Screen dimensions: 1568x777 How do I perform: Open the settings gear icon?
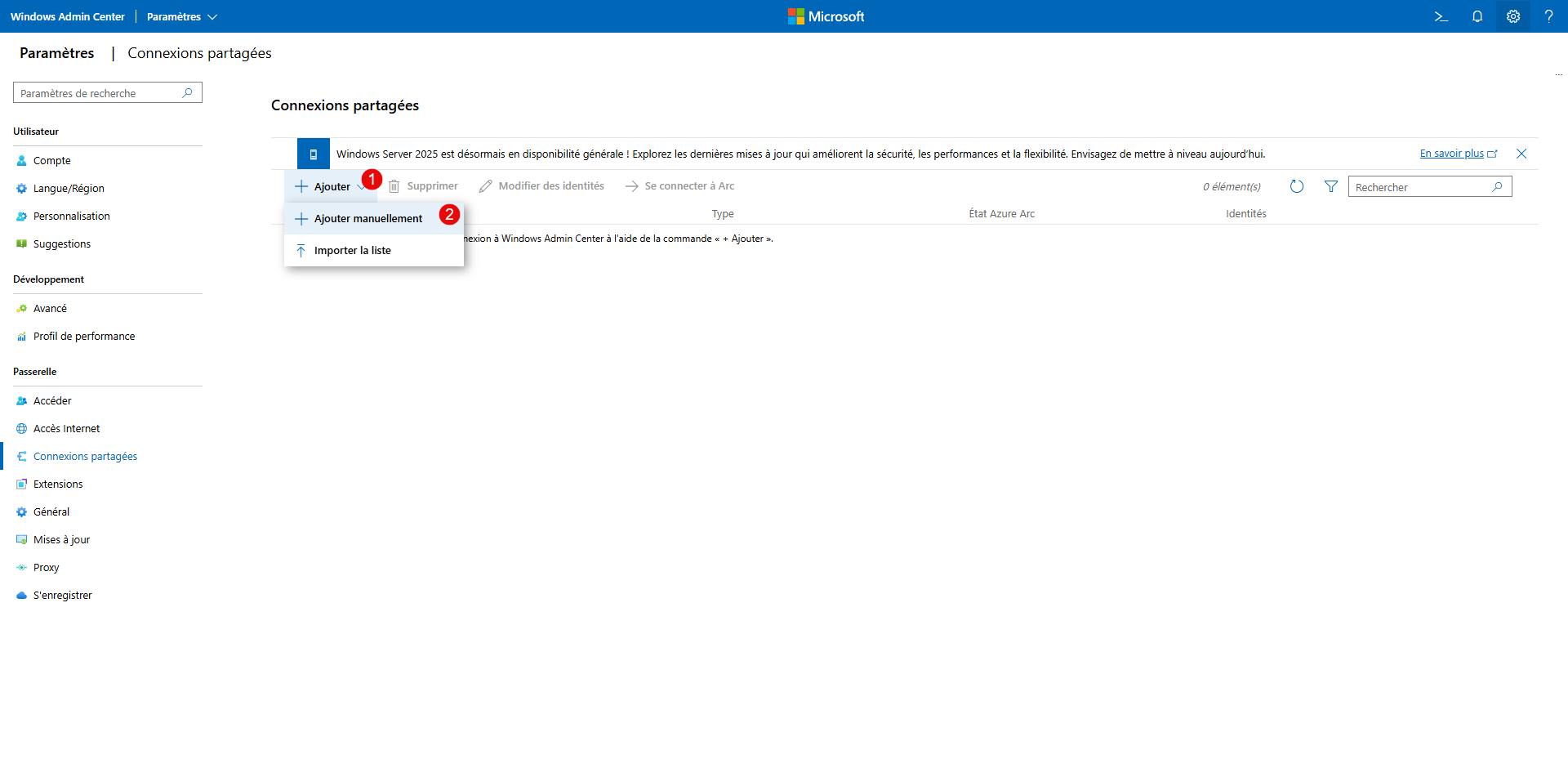1512,16
